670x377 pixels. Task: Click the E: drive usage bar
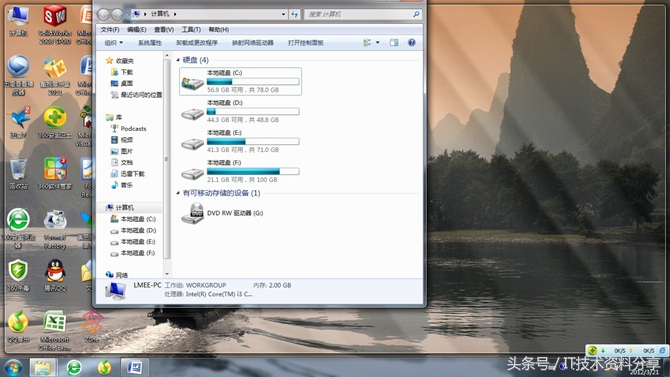pos(253,141)
